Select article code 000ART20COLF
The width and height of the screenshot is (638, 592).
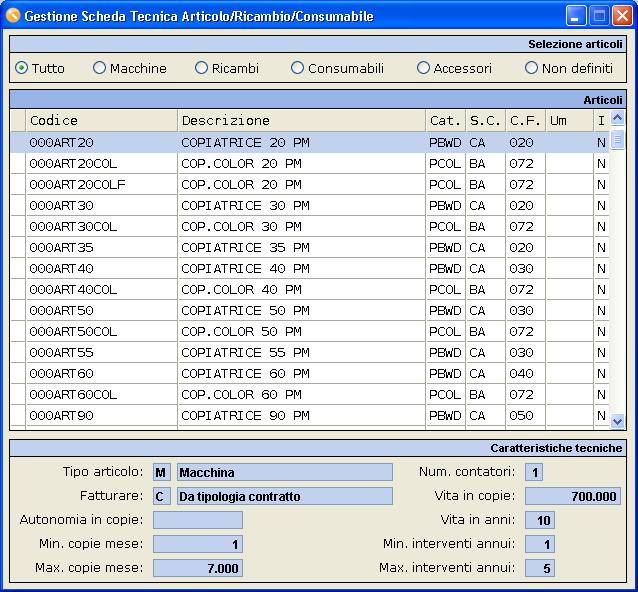[310, 185]
